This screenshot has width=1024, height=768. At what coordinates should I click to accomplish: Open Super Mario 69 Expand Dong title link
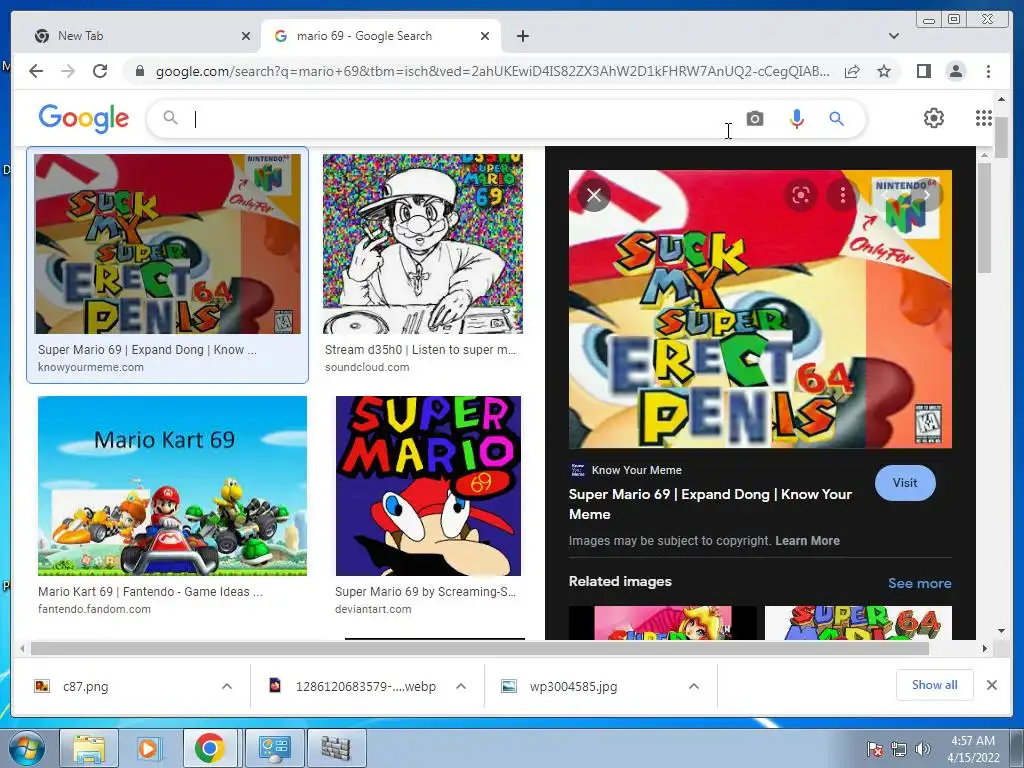click(710, 504)
